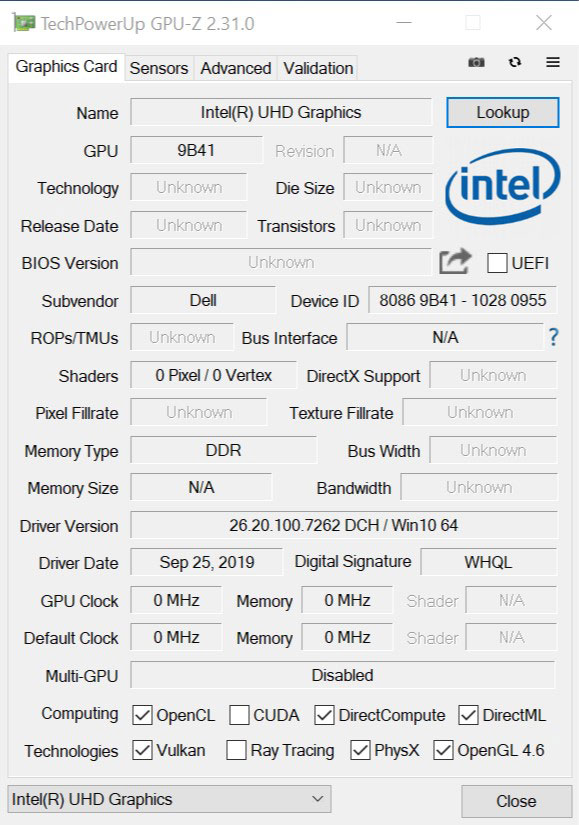Click the BIOS share/export arrow icon
Screen dimensions: 579x825
pyautogui.click(x=455, y=261)
